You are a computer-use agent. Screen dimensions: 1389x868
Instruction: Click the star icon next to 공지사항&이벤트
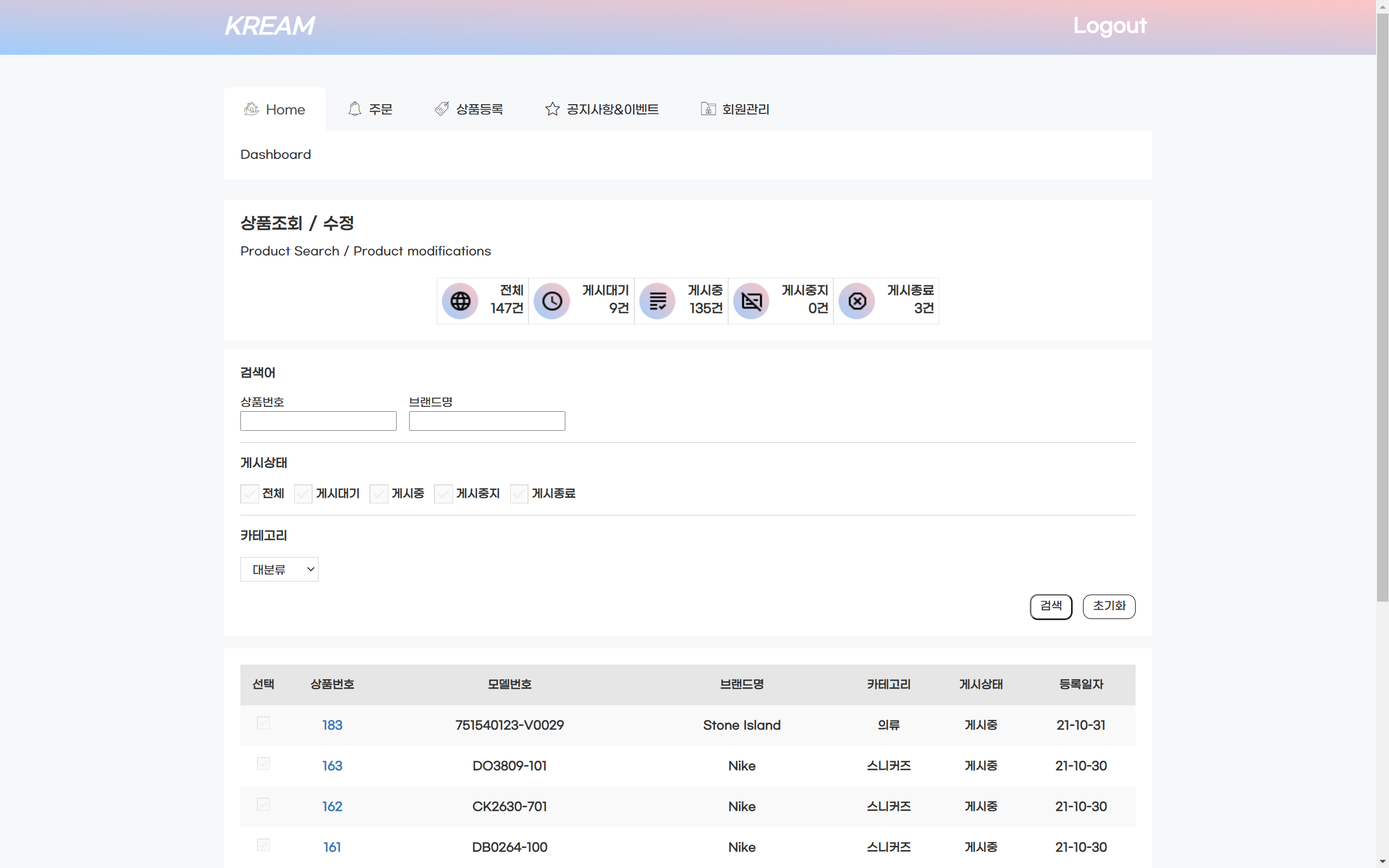click(x=552, y=108)
